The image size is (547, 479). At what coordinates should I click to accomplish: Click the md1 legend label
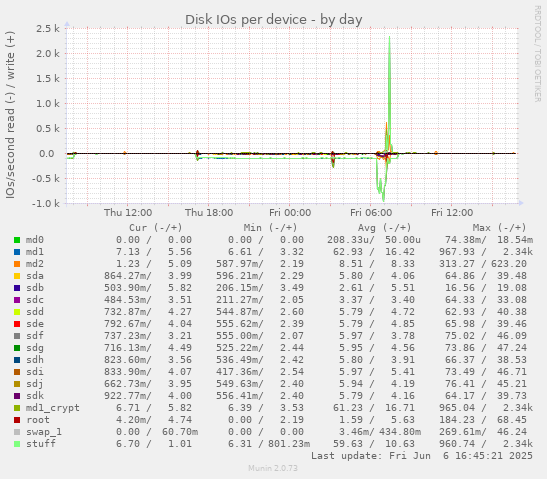(35, 252)
